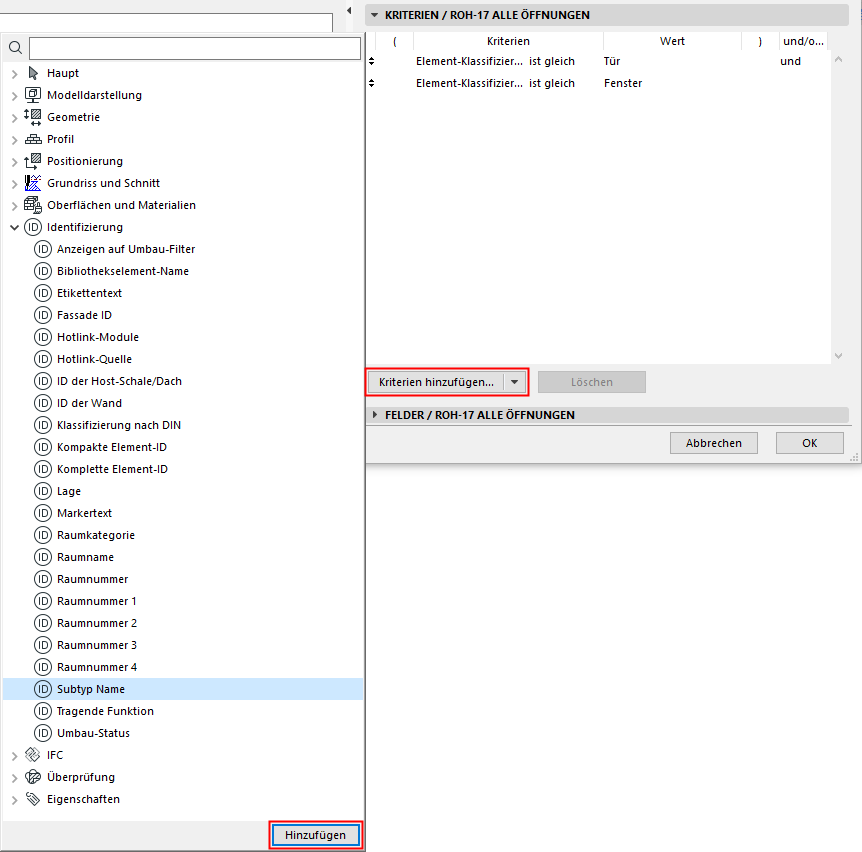Expand the FELDER panel section
862x852 pixels.
pyautogui.click(x=375, y=414)
